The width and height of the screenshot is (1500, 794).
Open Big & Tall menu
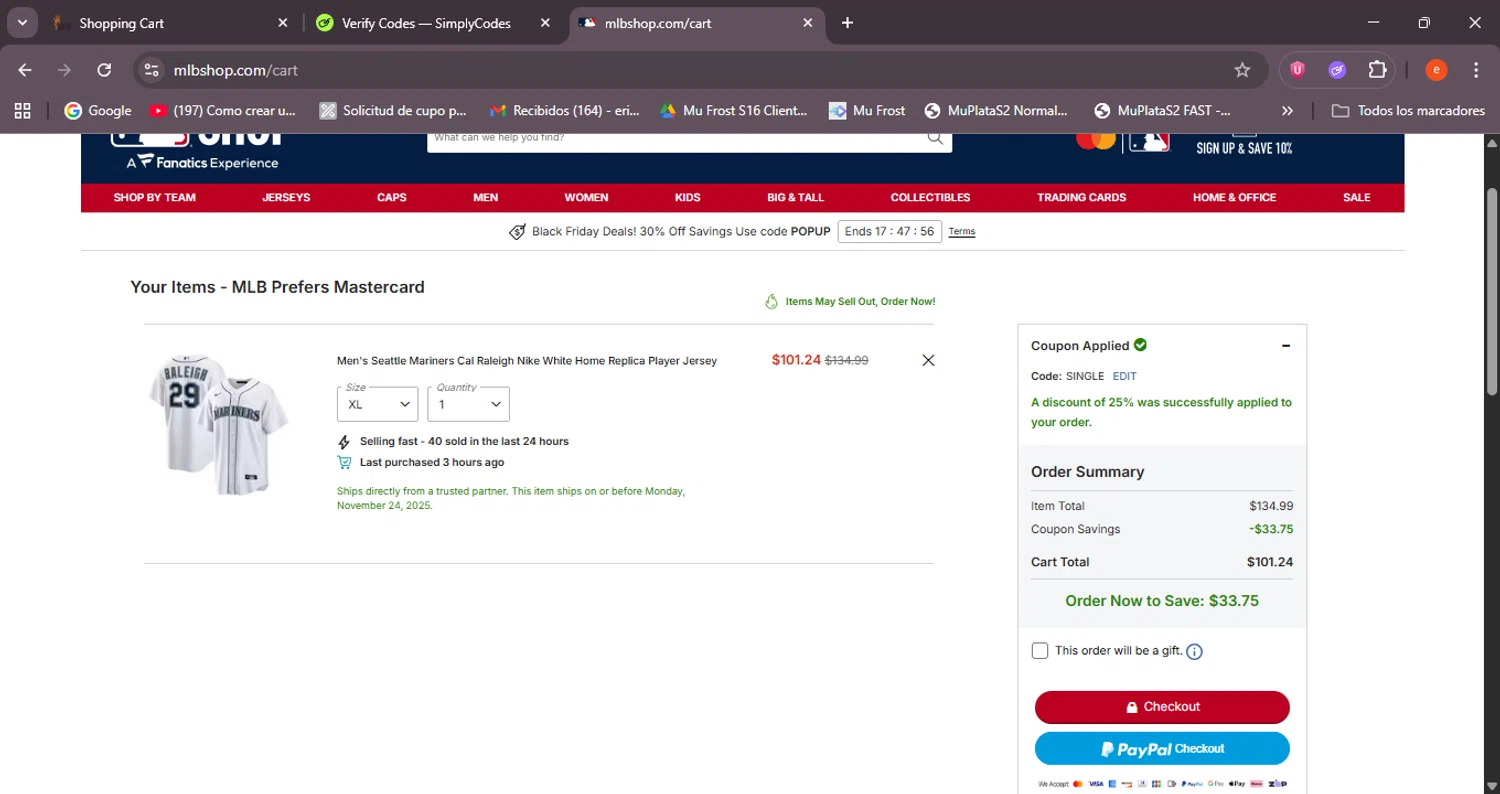(796, 197)
